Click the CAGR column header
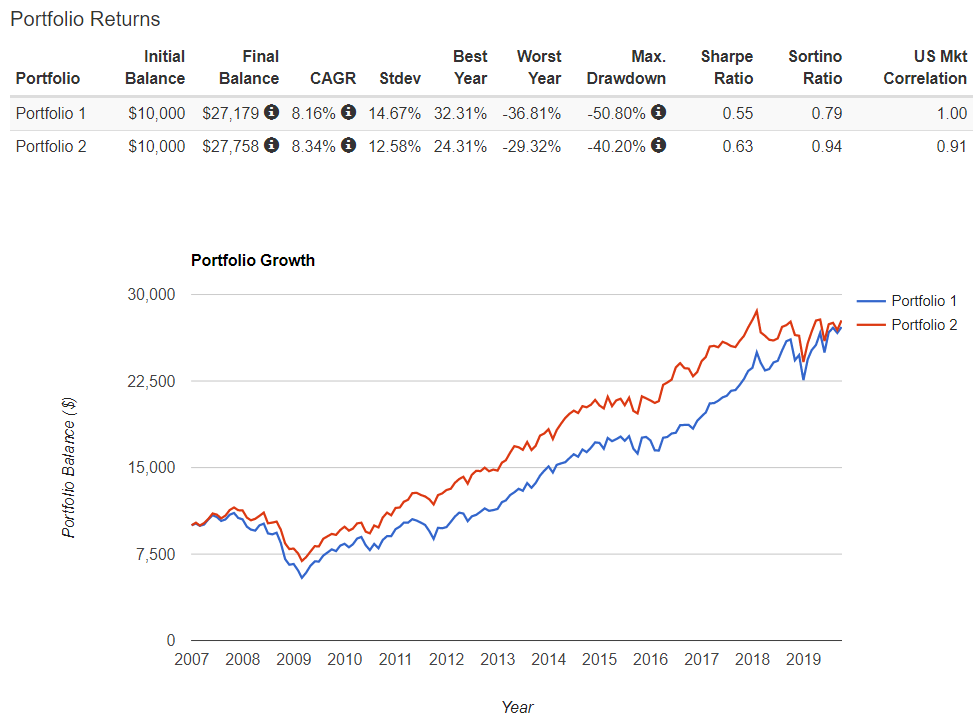979x725 pixels. point(333,78)
